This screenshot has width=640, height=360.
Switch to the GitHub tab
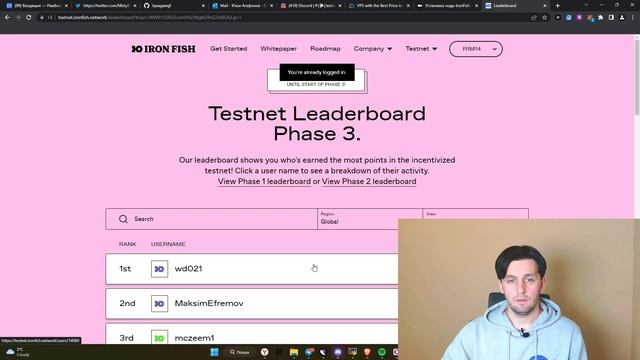point(173,6)
